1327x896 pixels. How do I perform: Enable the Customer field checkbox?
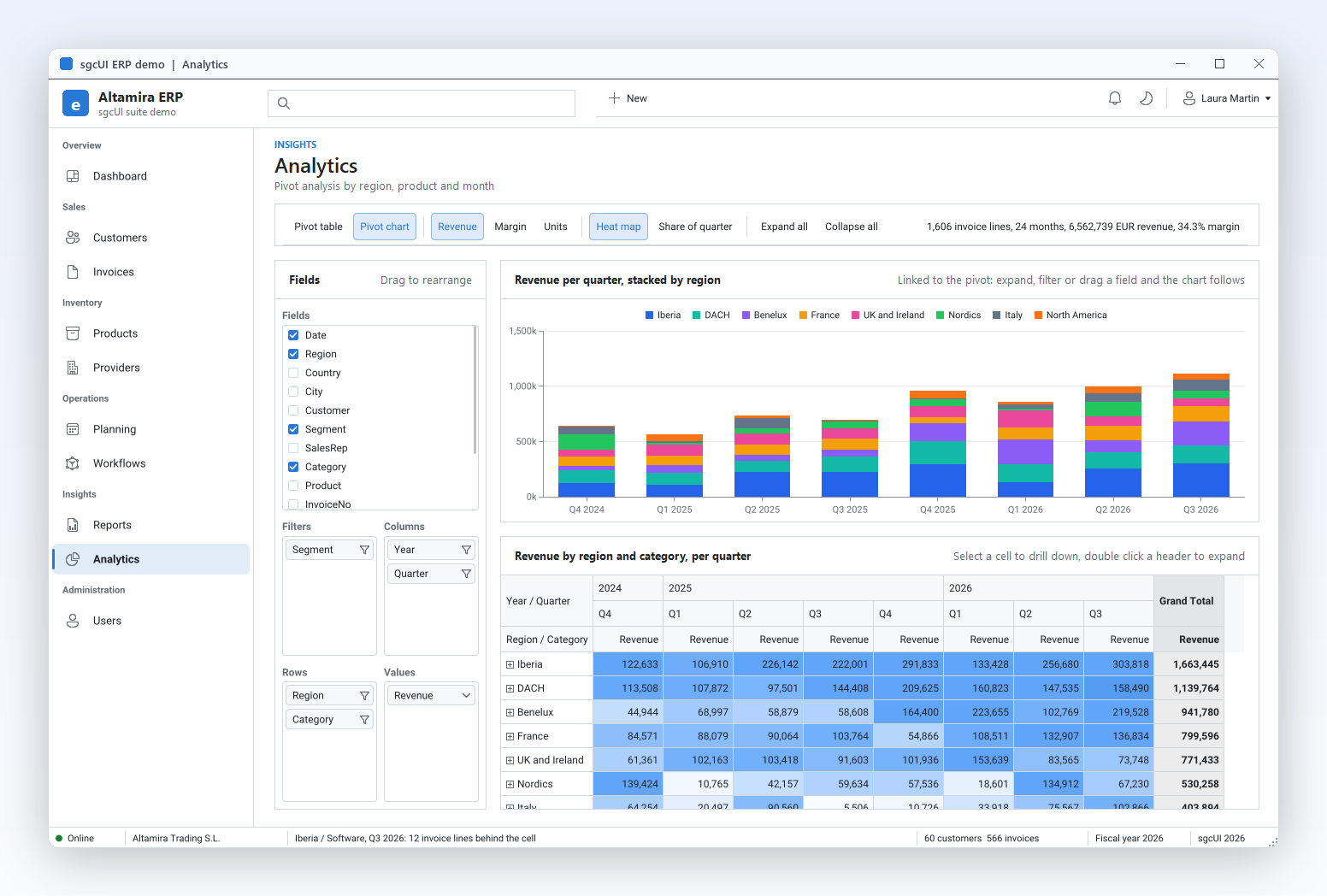pos(293,410)
